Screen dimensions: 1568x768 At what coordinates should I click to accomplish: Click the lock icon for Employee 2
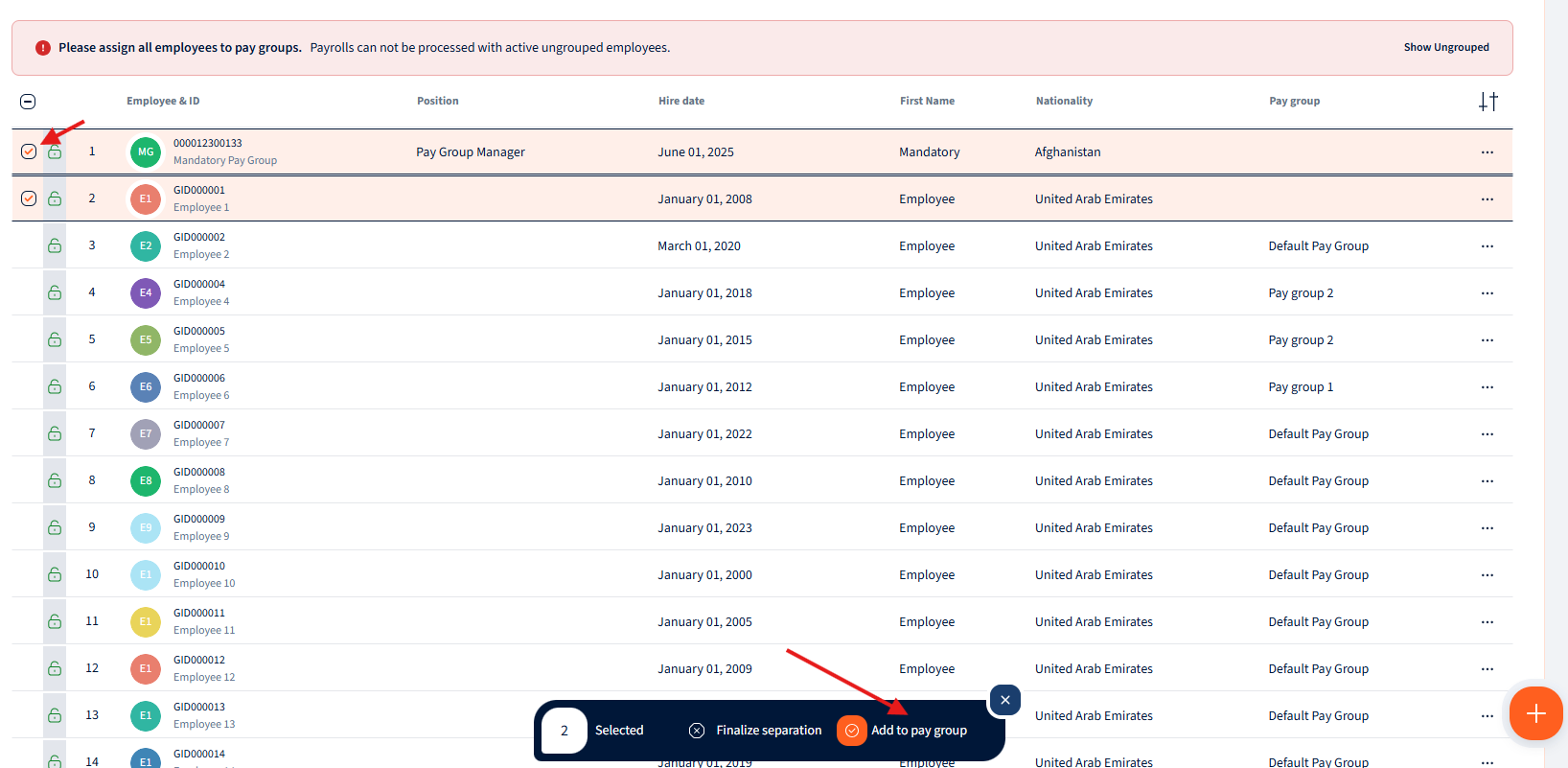(55, 246)
